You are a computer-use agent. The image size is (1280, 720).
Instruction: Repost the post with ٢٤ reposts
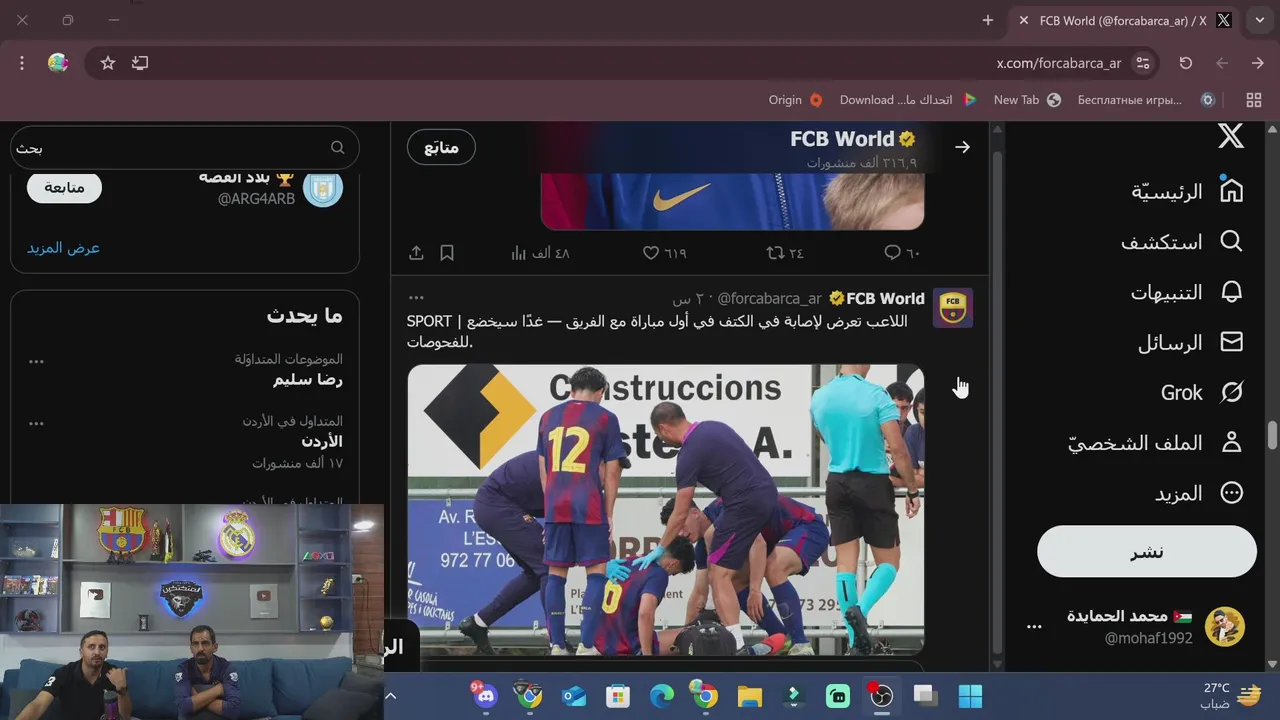(785, 253)
